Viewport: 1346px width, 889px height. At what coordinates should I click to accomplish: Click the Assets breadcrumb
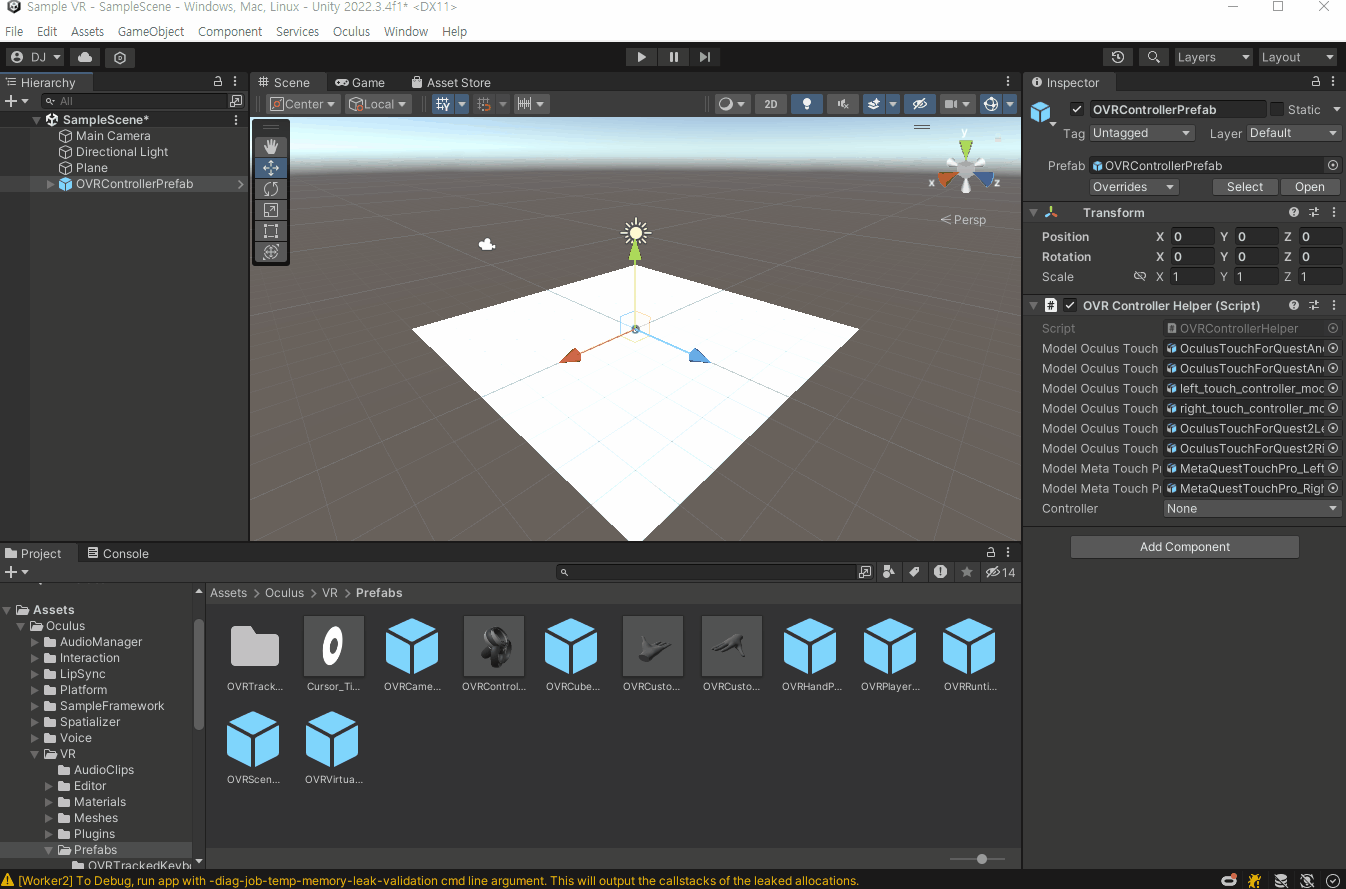(228, 593)
